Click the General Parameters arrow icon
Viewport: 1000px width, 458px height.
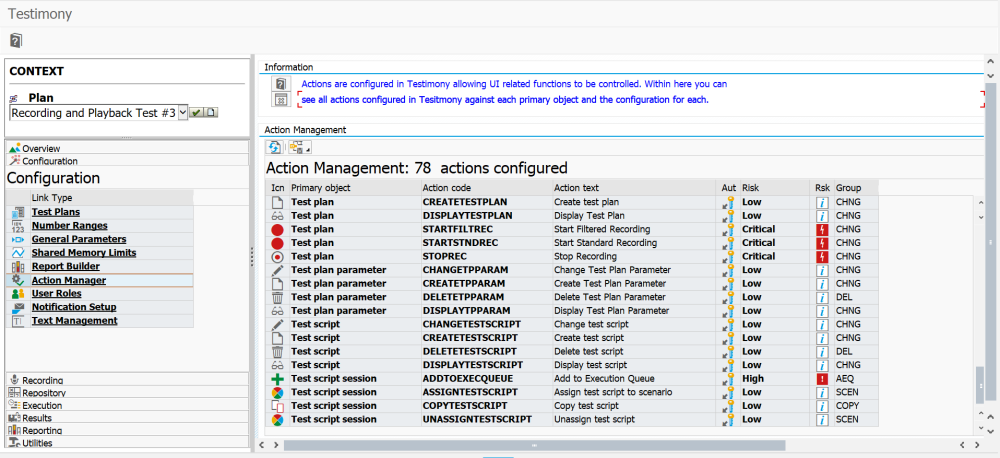pyautogui.click(x=18, y=239)
